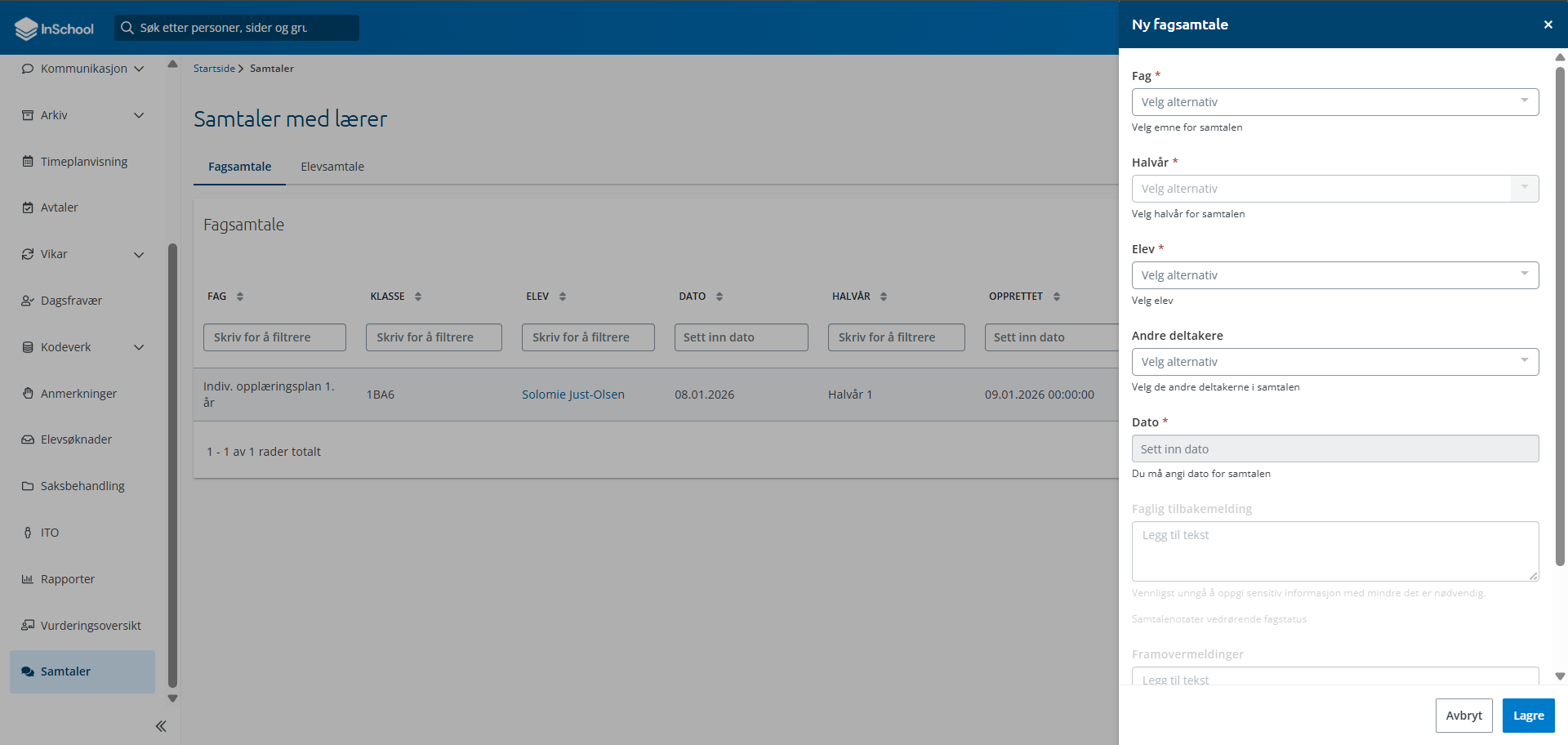Sort table by OPPRETTET column
1568x745 pixels.
[x=1057, y=297]
